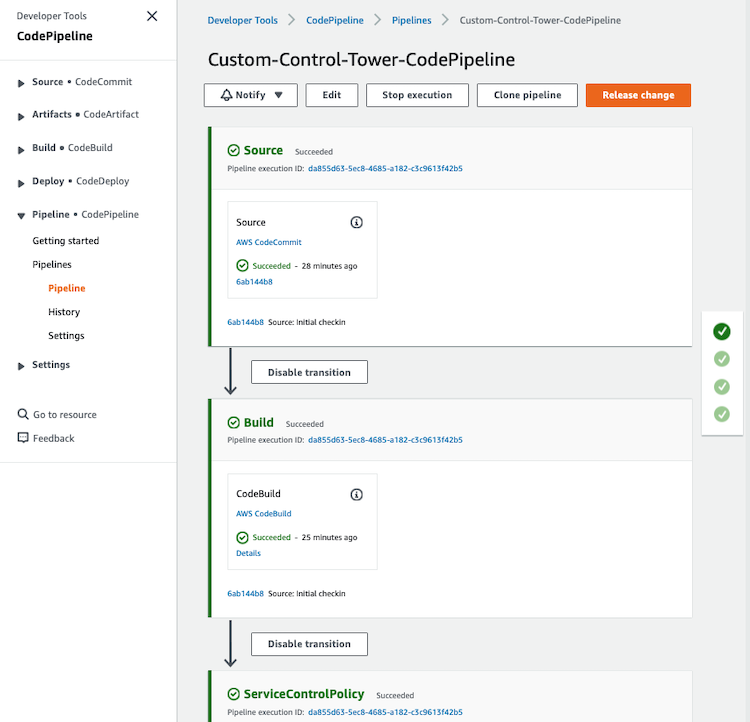The width and height of the screenshot is (750, 722).
Task: Go to CodePipeline breadcrumb
Action: coord(335,20)
